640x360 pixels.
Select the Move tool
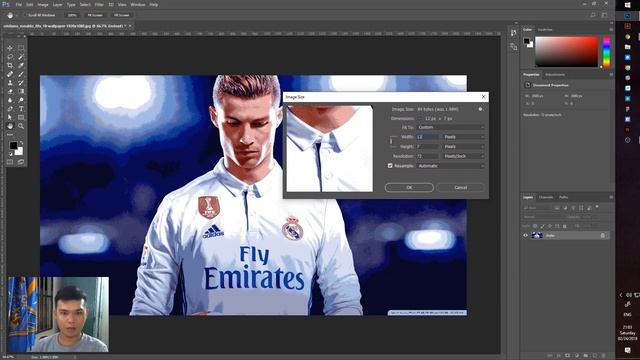pyautogui.click(x=10, y=48)
